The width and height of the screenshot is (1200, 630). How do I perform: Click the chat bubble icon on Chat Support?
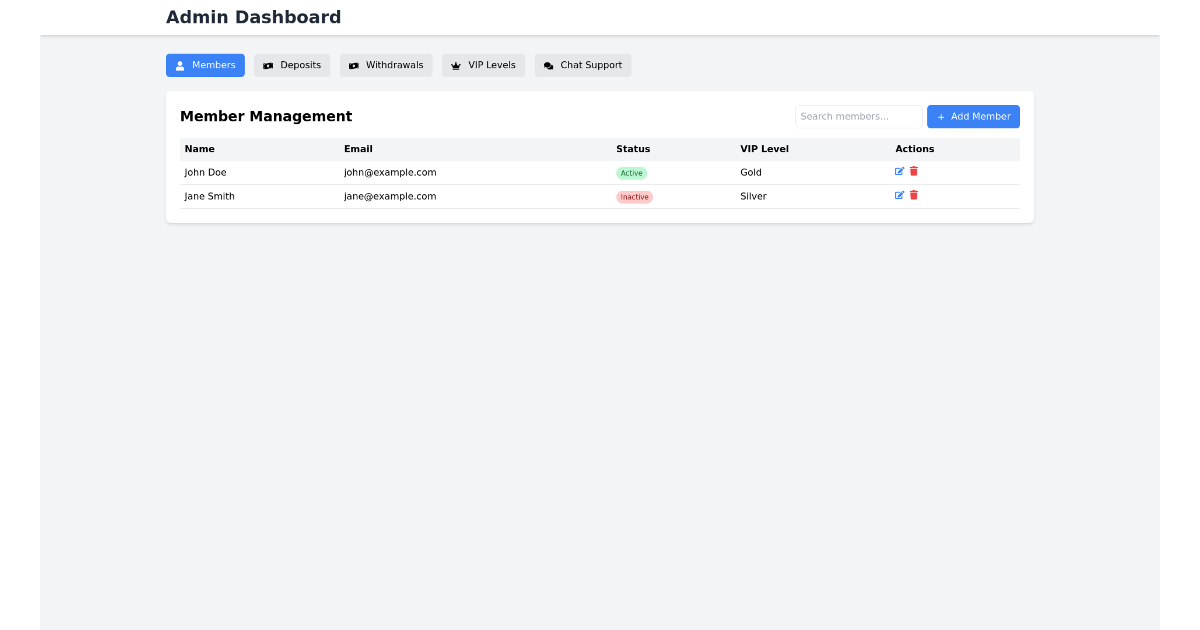548,65
